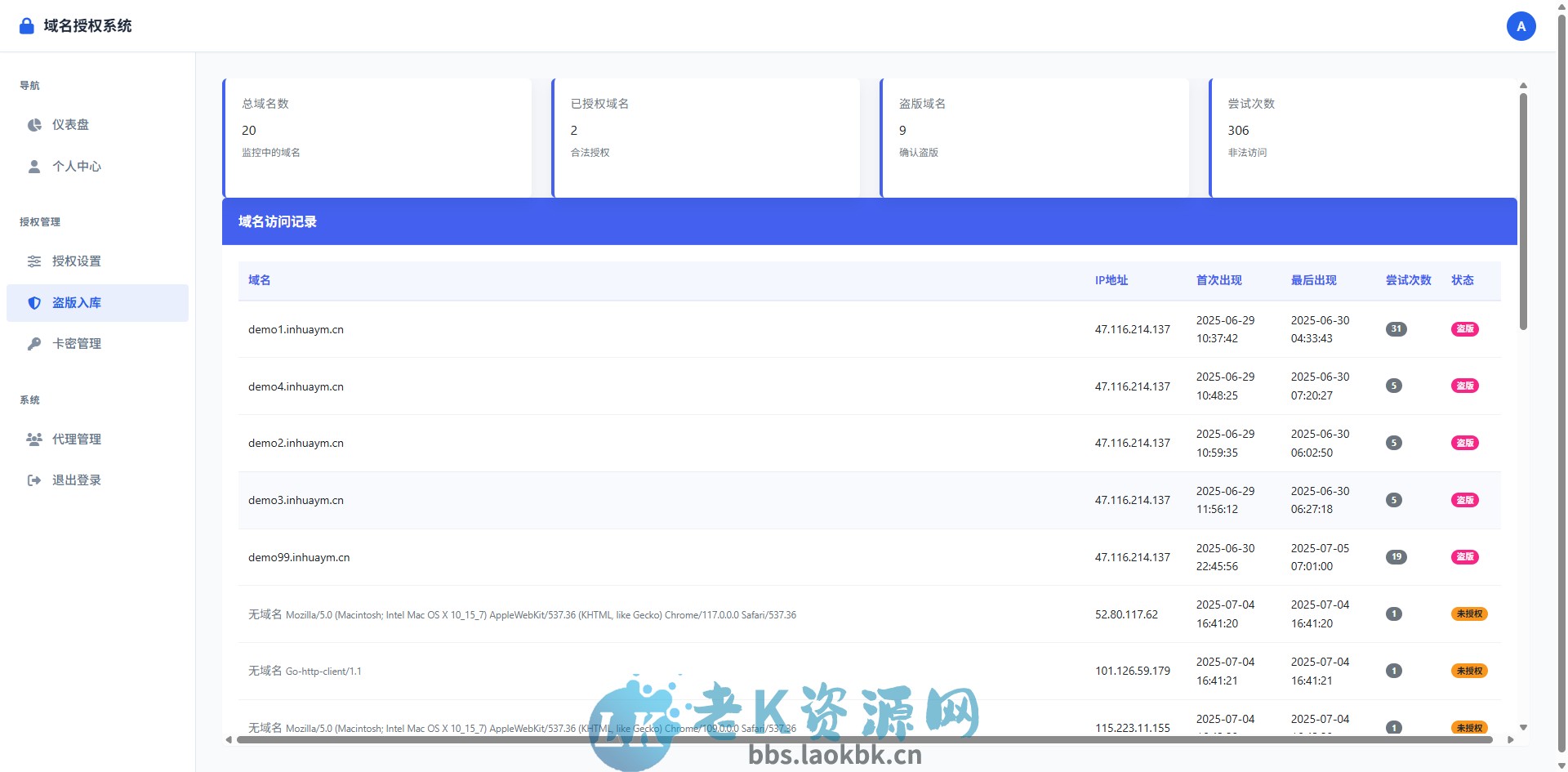
Task: Open 个人中心 via the person icon
Action: 33,167
